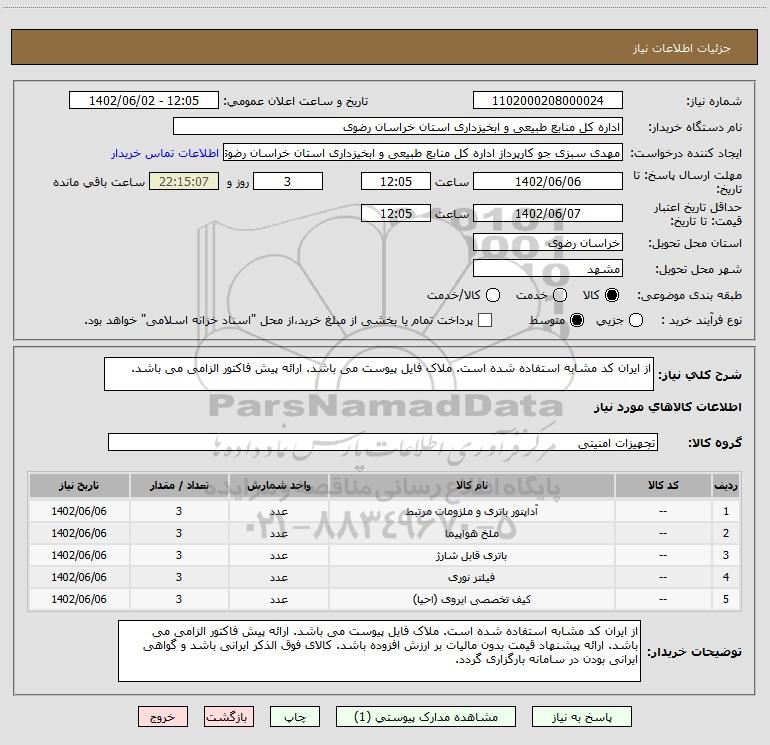Screen dimensions: 770x745
Task: Click the چاپ print button
Action: (x=295, y=717)
